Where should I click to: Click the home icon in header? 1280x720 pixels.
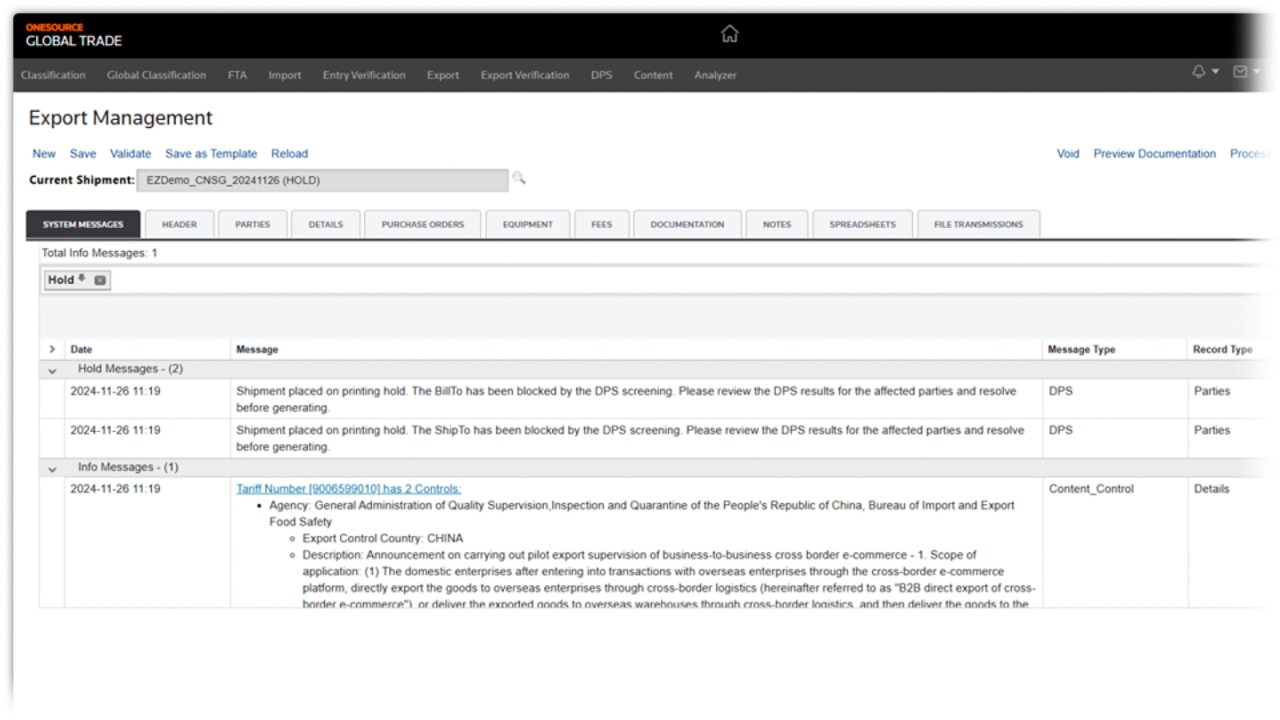pos(729,34)
